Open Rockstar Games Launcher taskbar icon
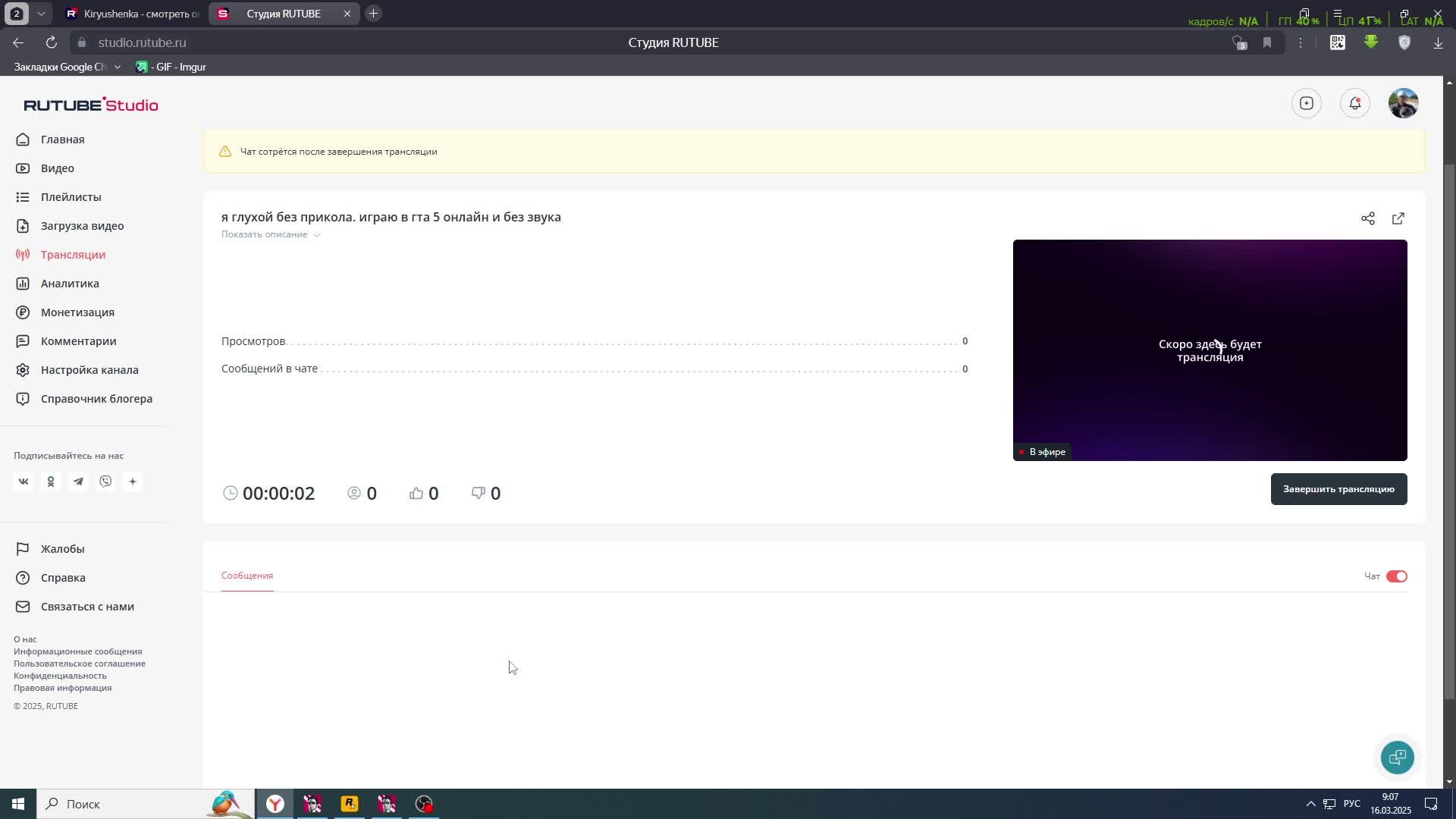 coord(350,804)
